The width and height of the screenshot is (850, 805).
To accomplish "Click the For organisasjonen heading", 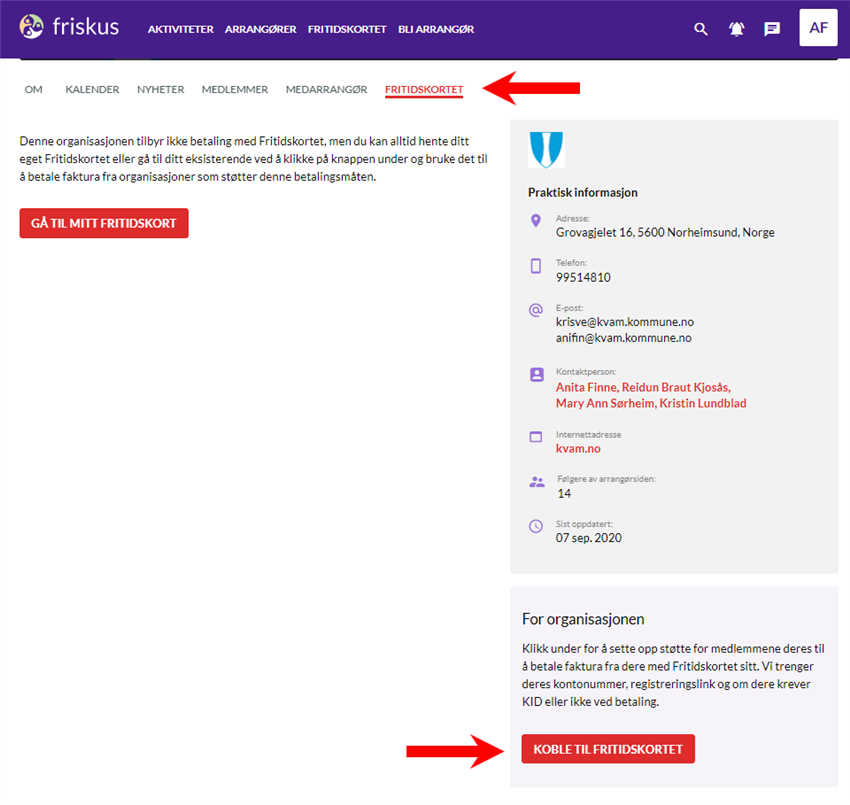I will tap(583, 619).
